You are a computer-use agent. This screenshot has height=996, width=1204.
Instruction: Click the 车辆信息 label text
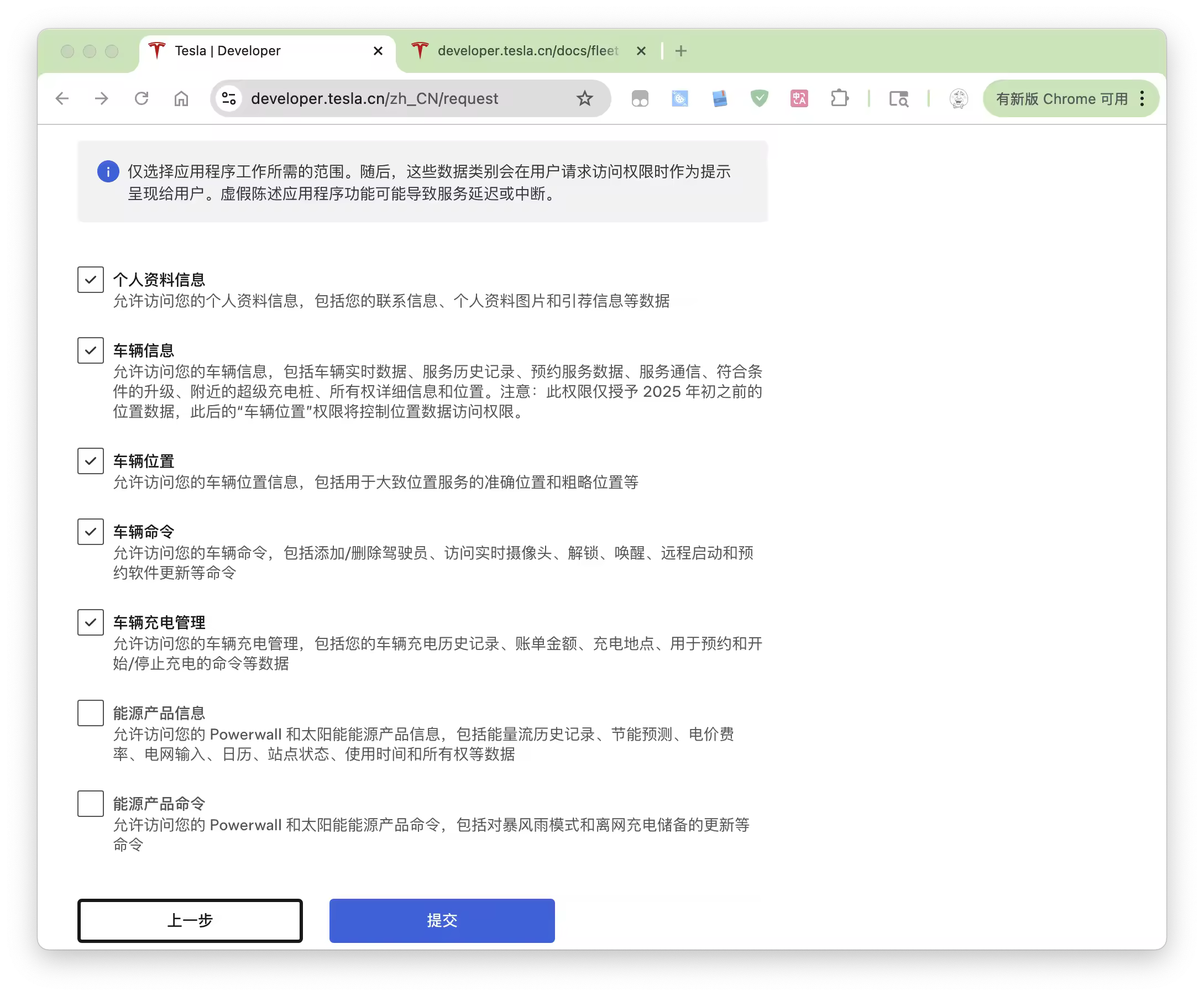point(143,350)
